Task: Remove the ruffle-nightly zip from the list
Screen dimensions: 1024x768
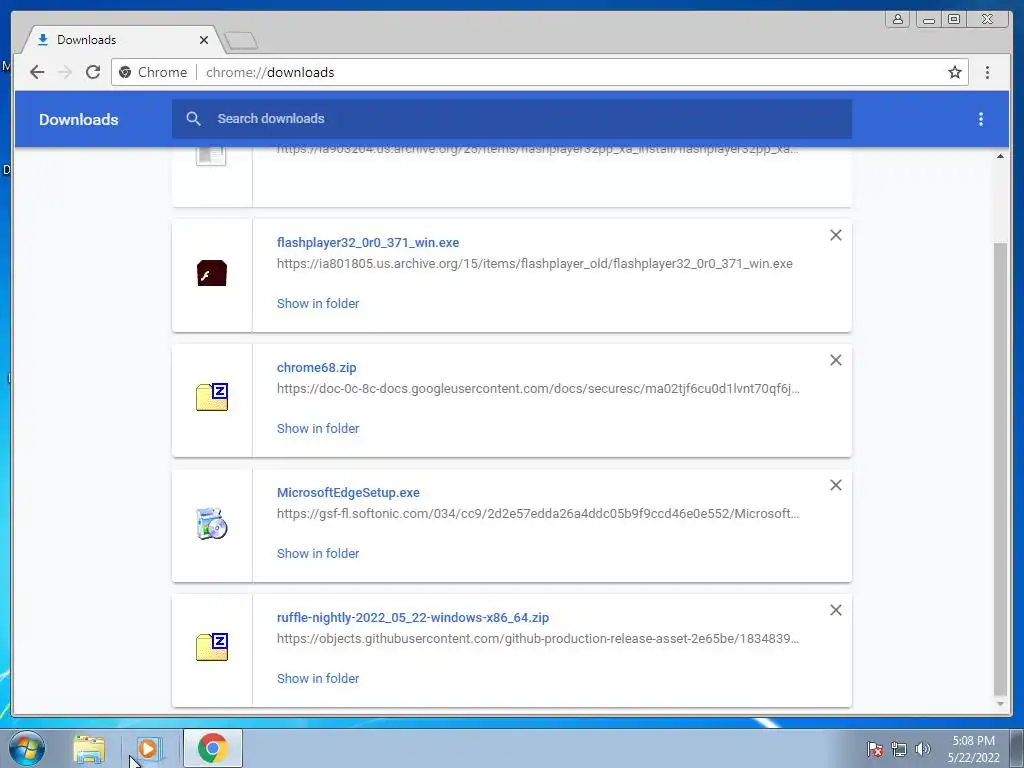Action: click(x=835, y=610)
